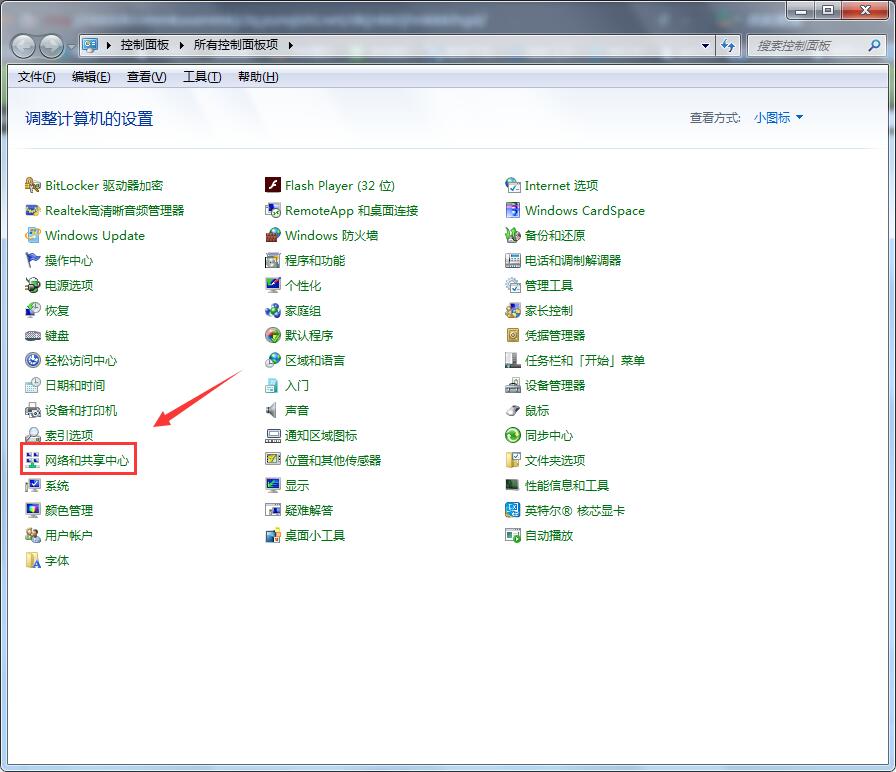Screen dimensions: 896x772
Task: Open the Windows Update link
Action: (x=95, y=235)
